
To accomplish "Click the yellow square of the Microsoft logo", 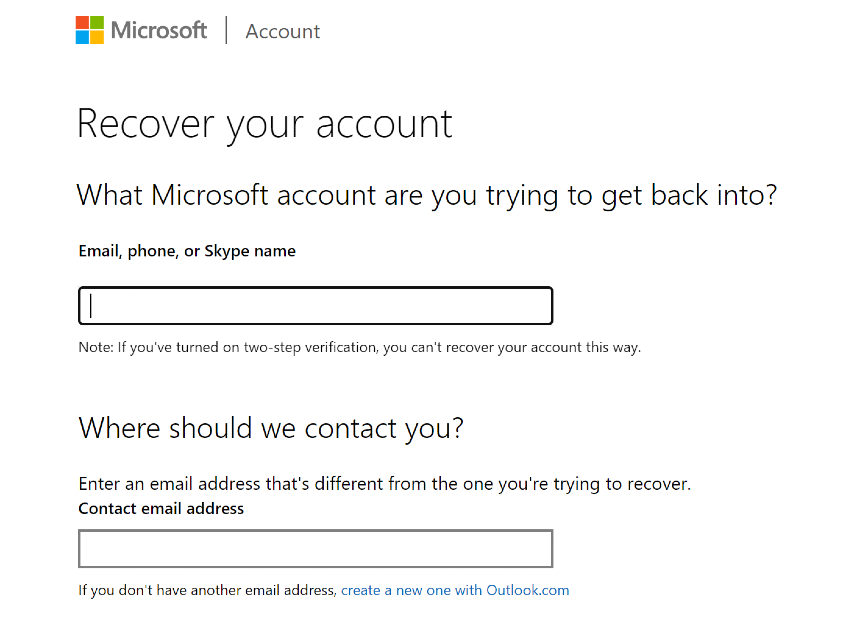I will pos(97,37).
